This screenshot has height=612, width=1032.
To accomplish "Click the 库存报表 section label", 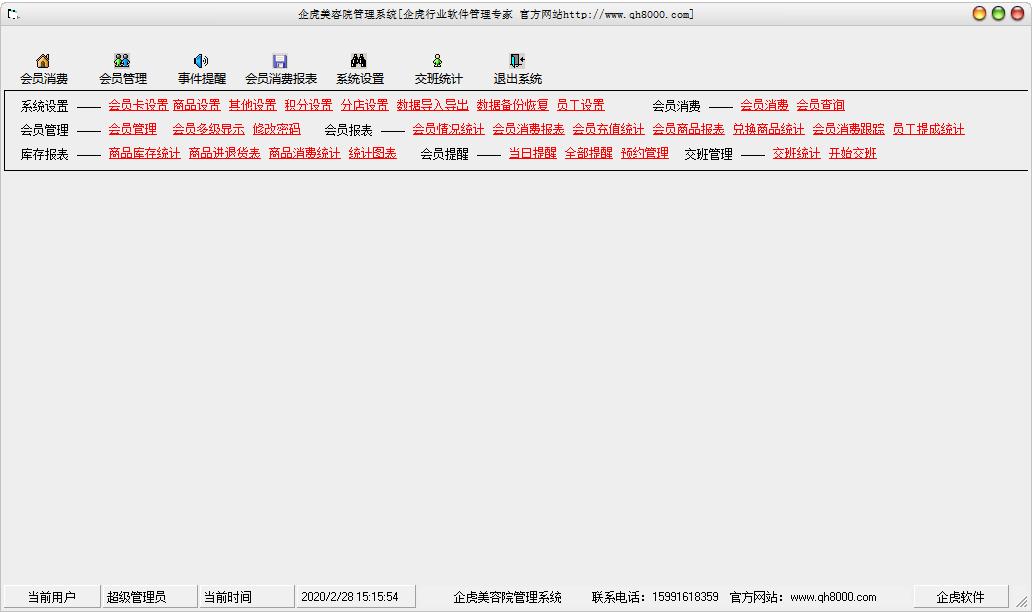I will tap(44, 154).
